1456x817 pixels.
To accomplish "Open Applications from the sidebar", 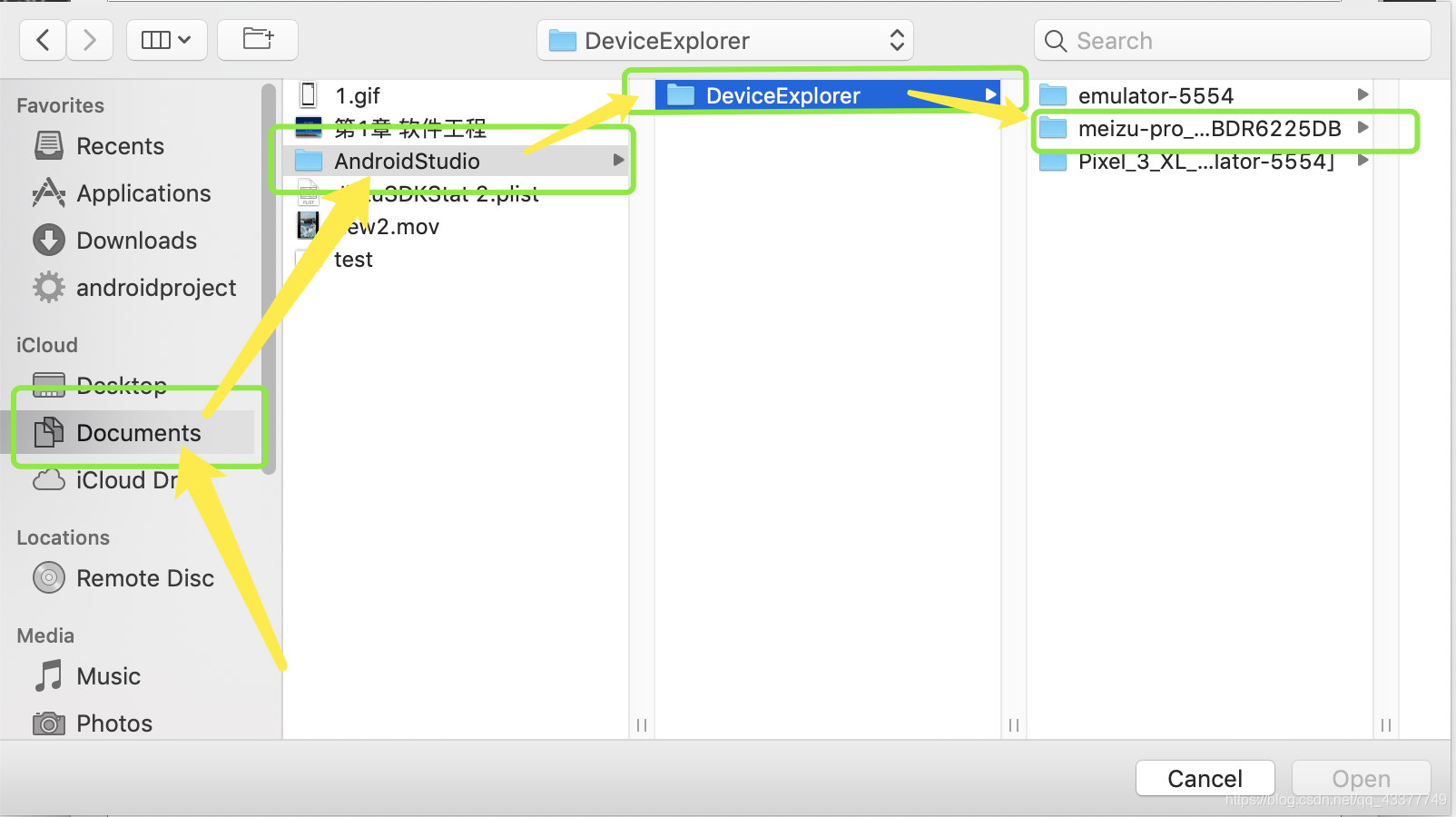I will (143, 193).
